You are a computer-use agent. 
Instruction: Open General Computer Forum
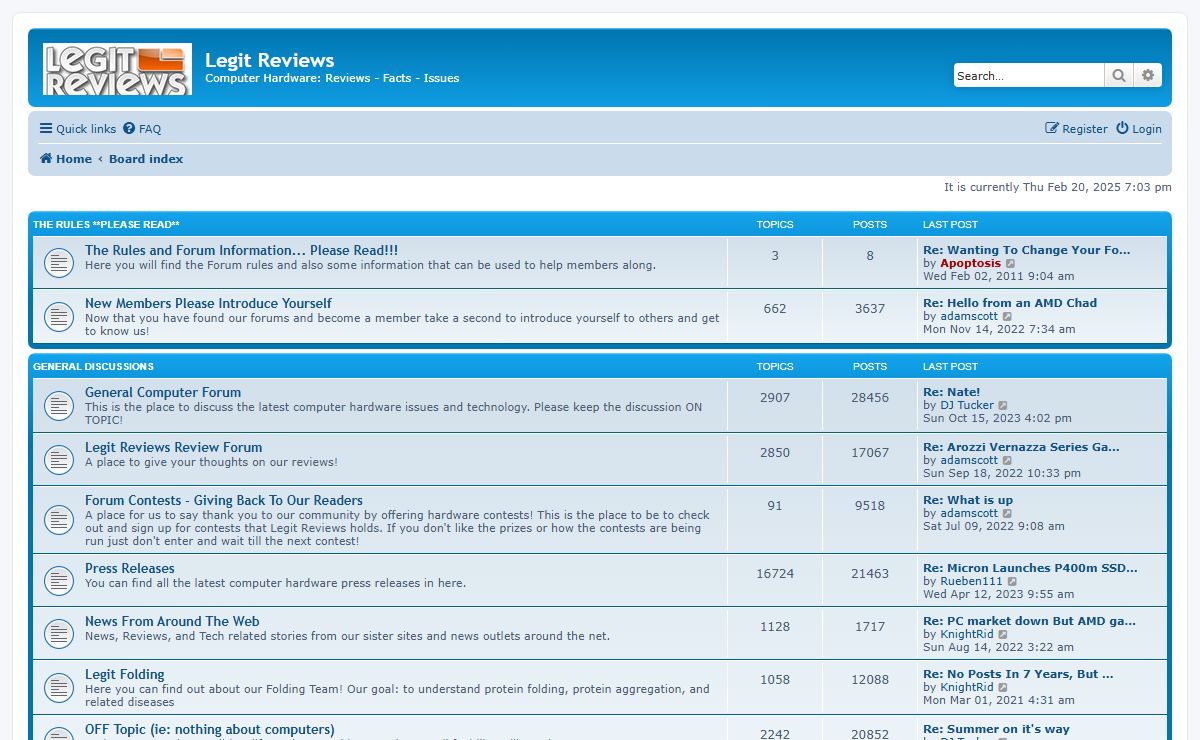163,392
